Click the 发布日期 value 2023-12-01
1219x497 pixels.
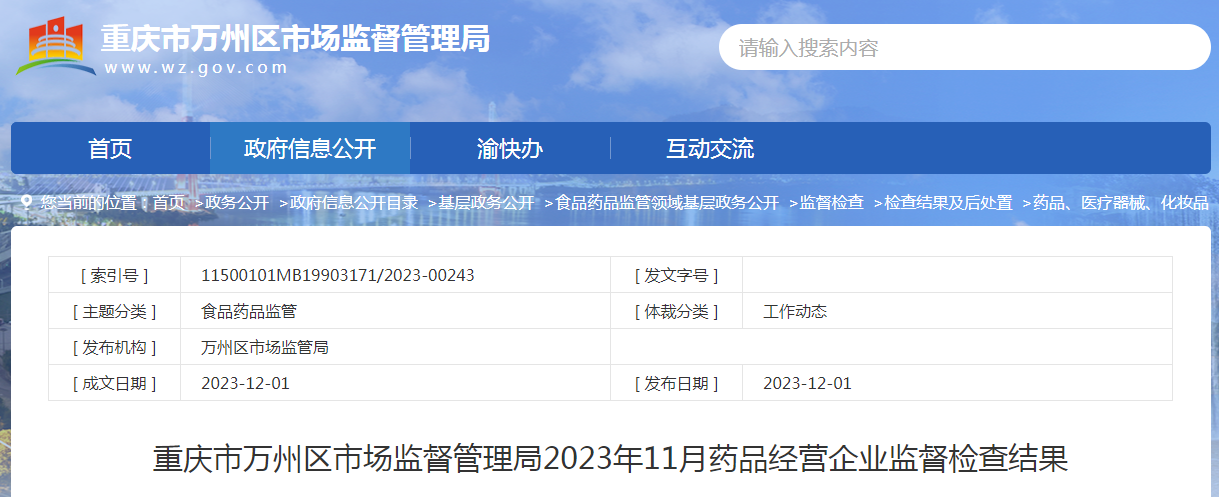click(x=808, y=383)
